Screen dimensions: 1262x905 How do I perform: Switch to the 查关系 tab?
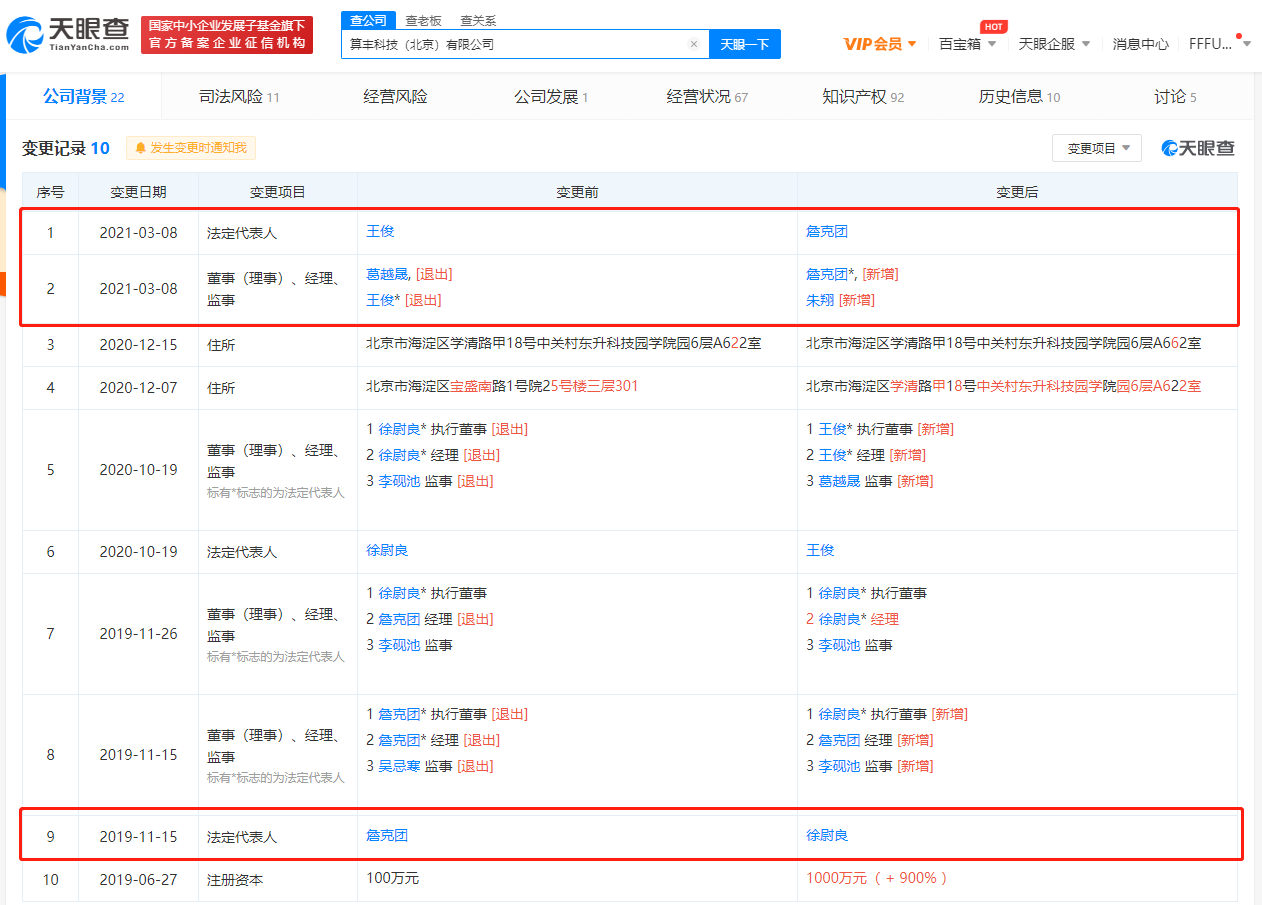[x=476, y=19]
